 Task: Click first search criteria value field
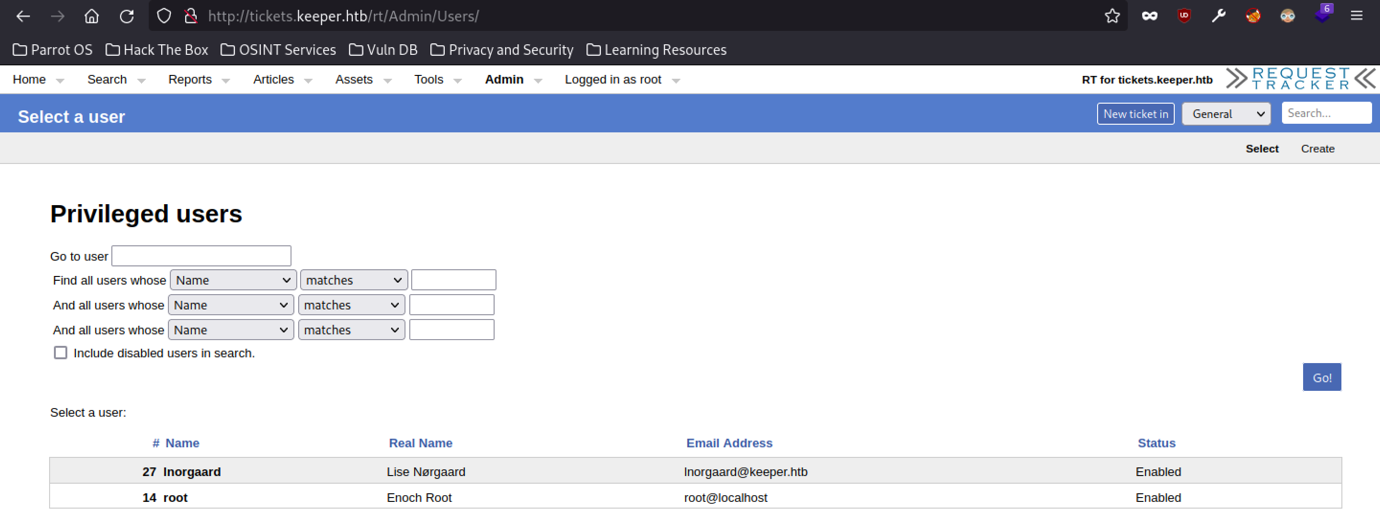(453, 280)
